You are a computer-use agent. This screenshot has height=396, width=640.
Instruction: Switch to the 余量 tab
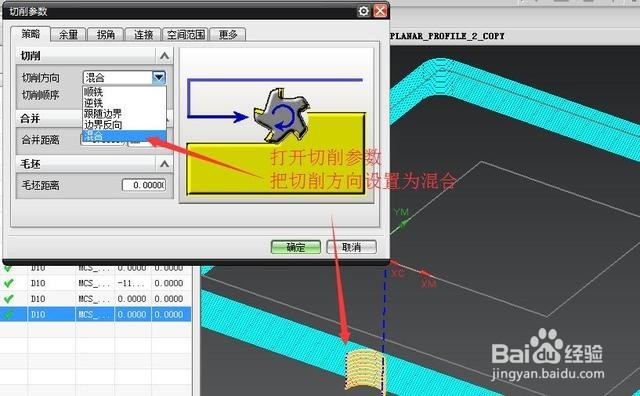click(68, 35)
